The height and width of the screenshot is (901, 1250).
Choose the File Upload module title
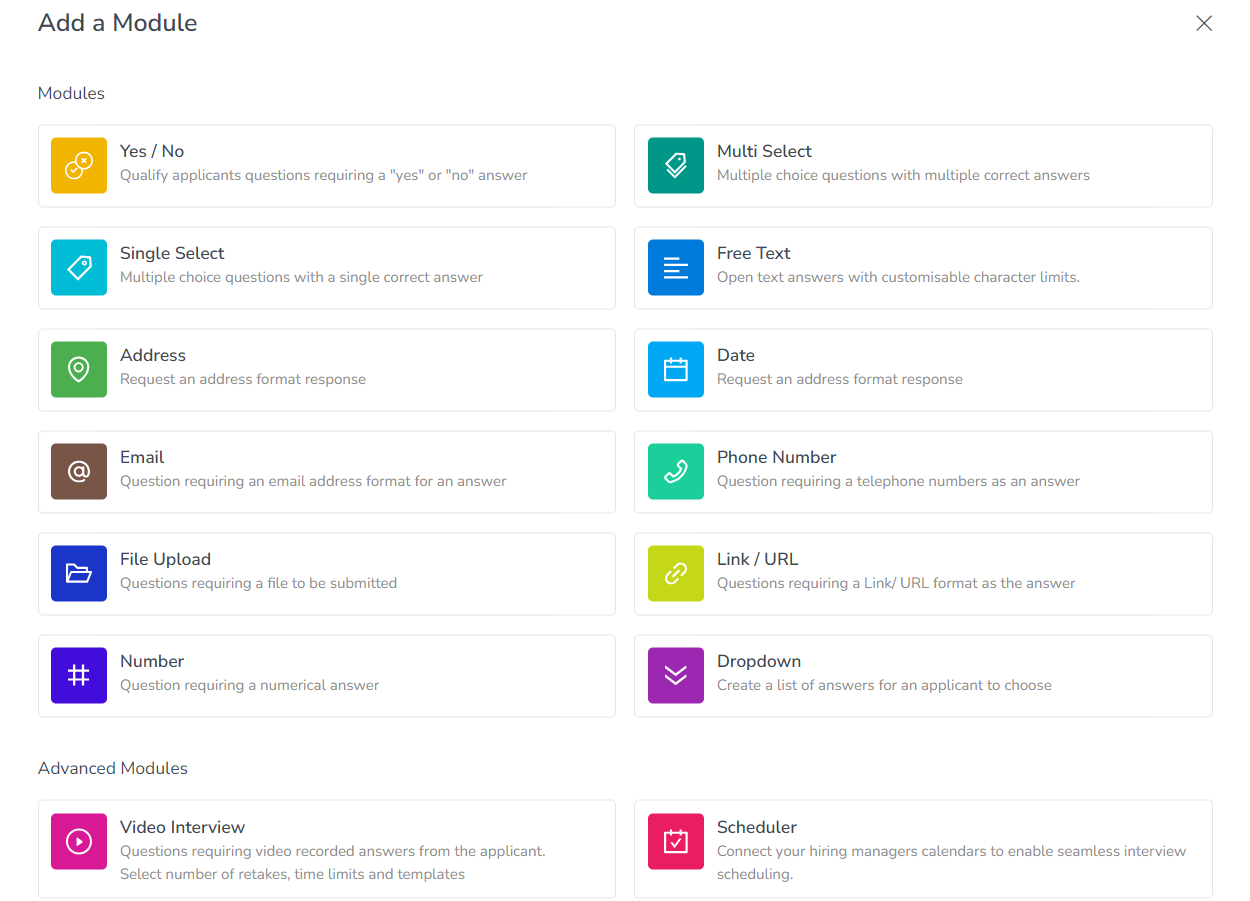point(165,559)
